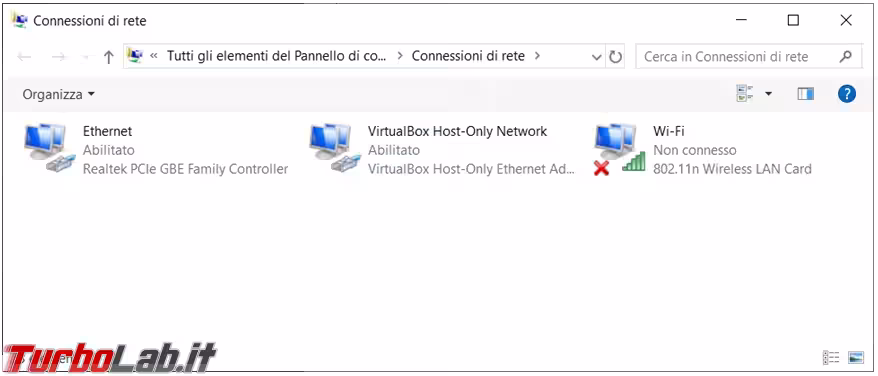Click the Wi-Fi connection name label

coord(669,131)
